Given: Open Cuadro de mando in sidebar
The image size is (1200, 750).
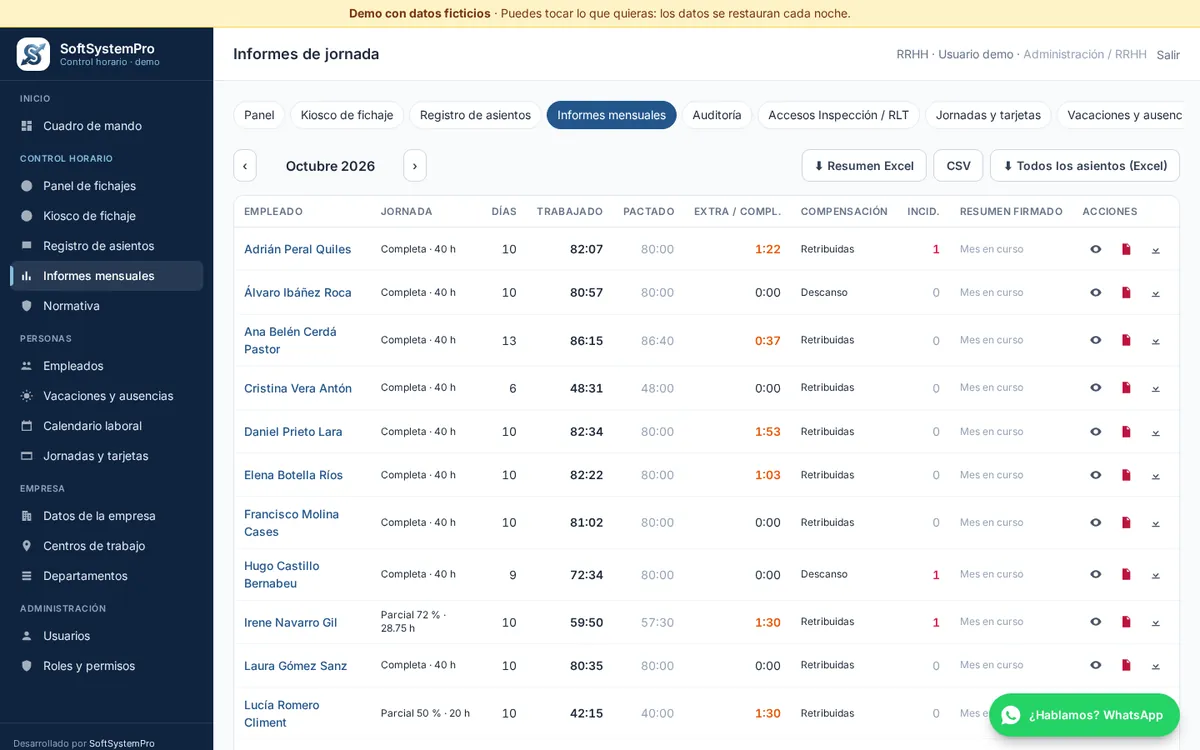Looking at the screenshot, I should [106, 126].
